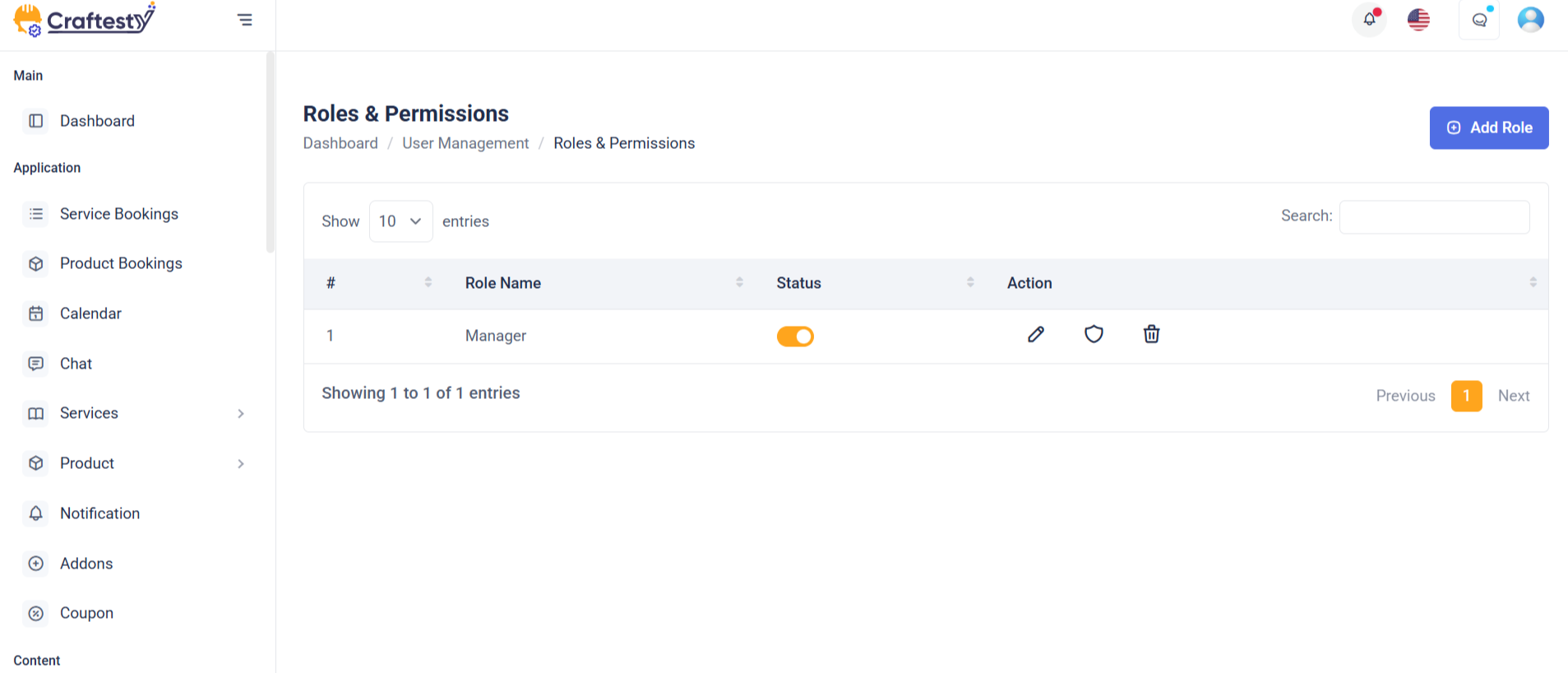
Task: Follow the Dashboard breadcrumb link
Action: click(x=340, y=143)
